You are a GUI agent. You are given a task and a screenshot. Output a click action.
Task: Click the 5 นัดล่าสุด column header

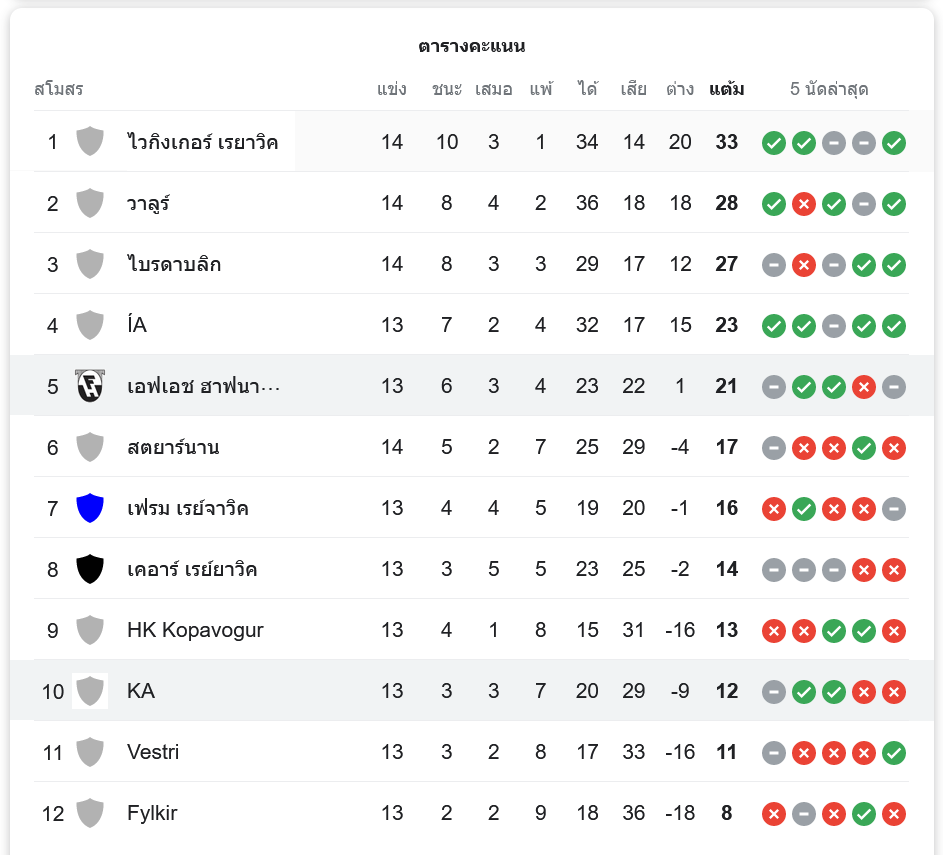[x=829, y=89]
